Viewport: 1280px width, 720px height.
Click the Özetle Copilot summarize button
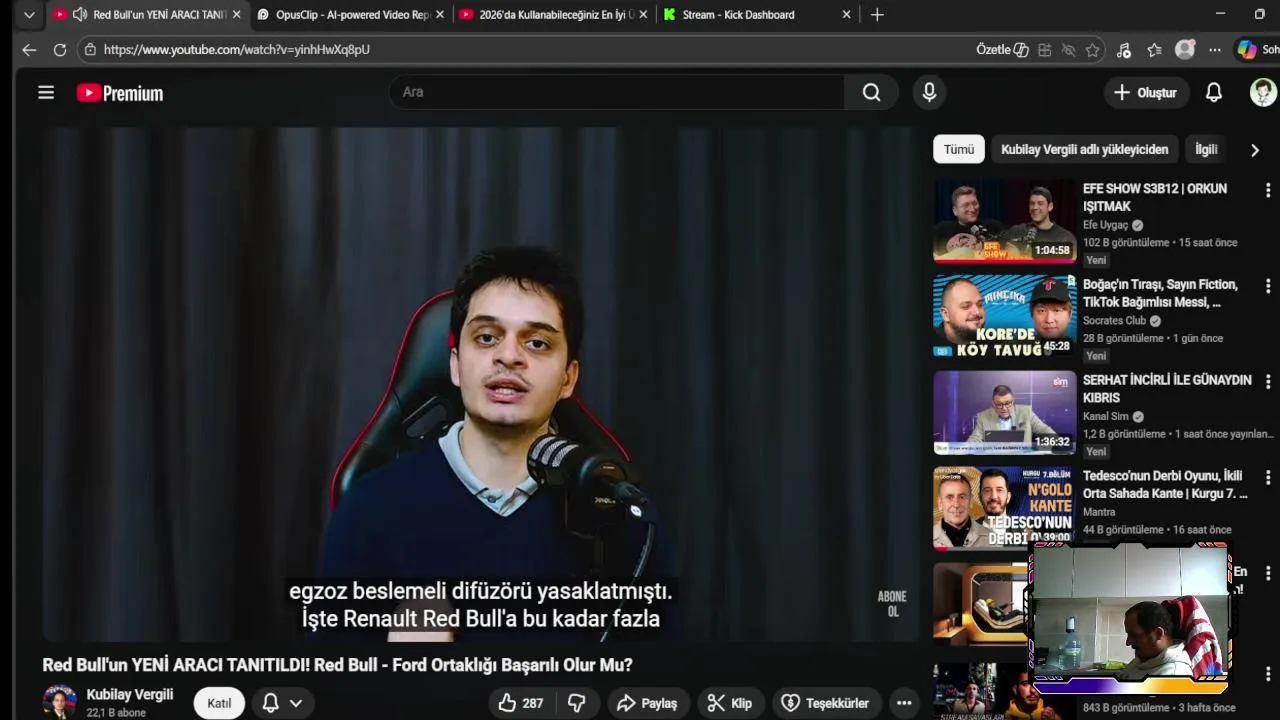point(1002,49)
